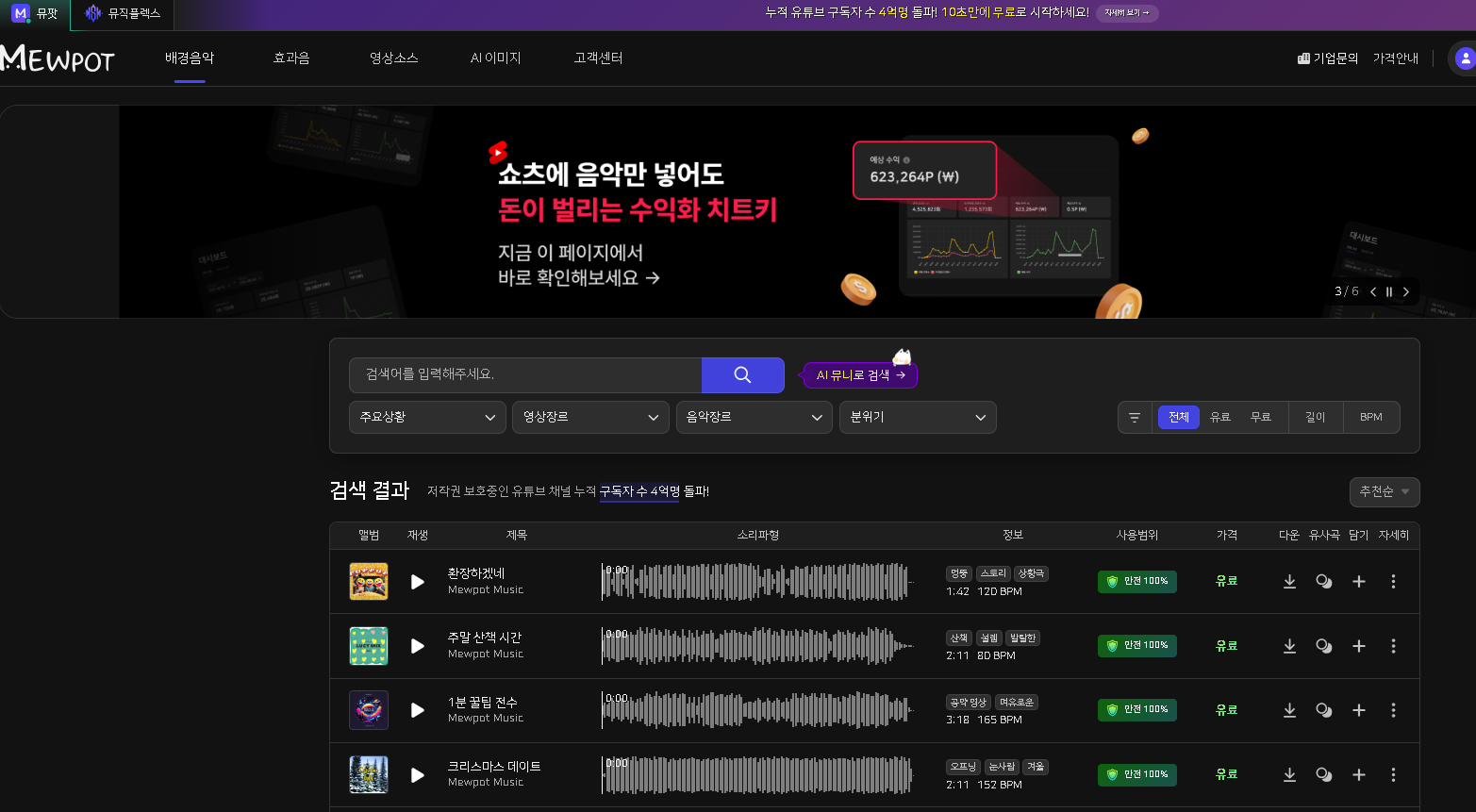The image size is (1476, 812).
Task: Expand the 음악장르 dropdown
Action: (x=755, y=418)
